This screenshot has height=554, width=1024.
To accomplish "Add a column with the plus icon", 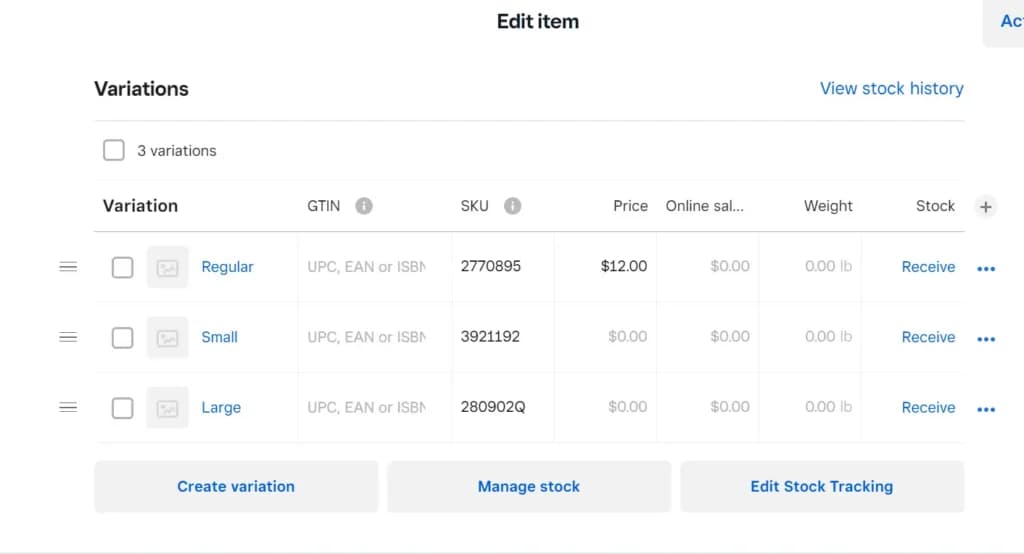I will point(985,206).
